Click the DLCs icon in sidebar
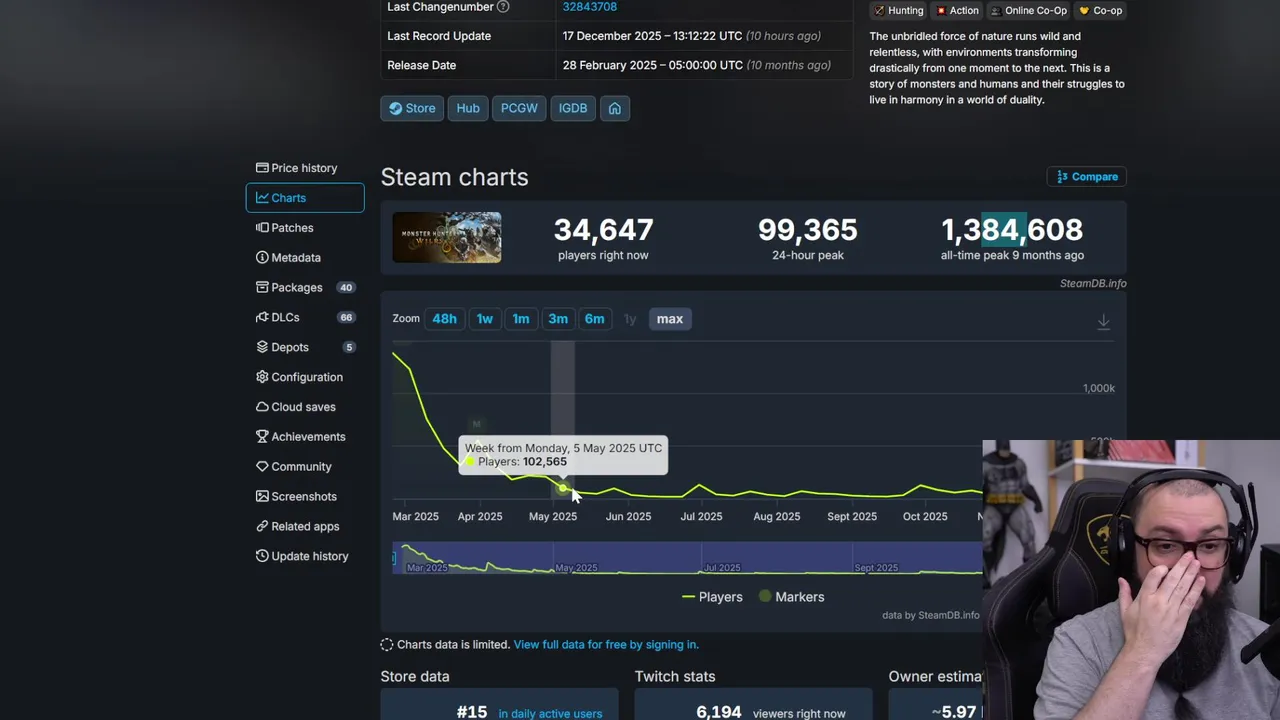Image resolution: width=1280 pixels, height=720 pixels. click(262, 317)
